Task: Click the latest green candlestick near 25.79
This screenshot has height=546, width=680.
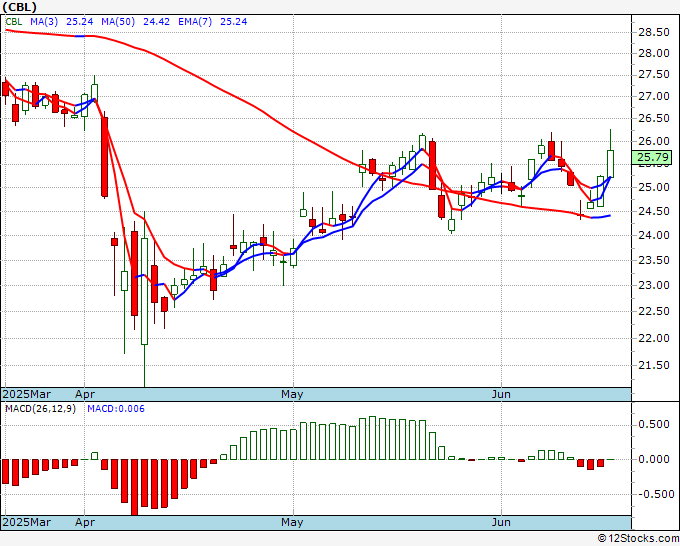Action: point(610,163)
